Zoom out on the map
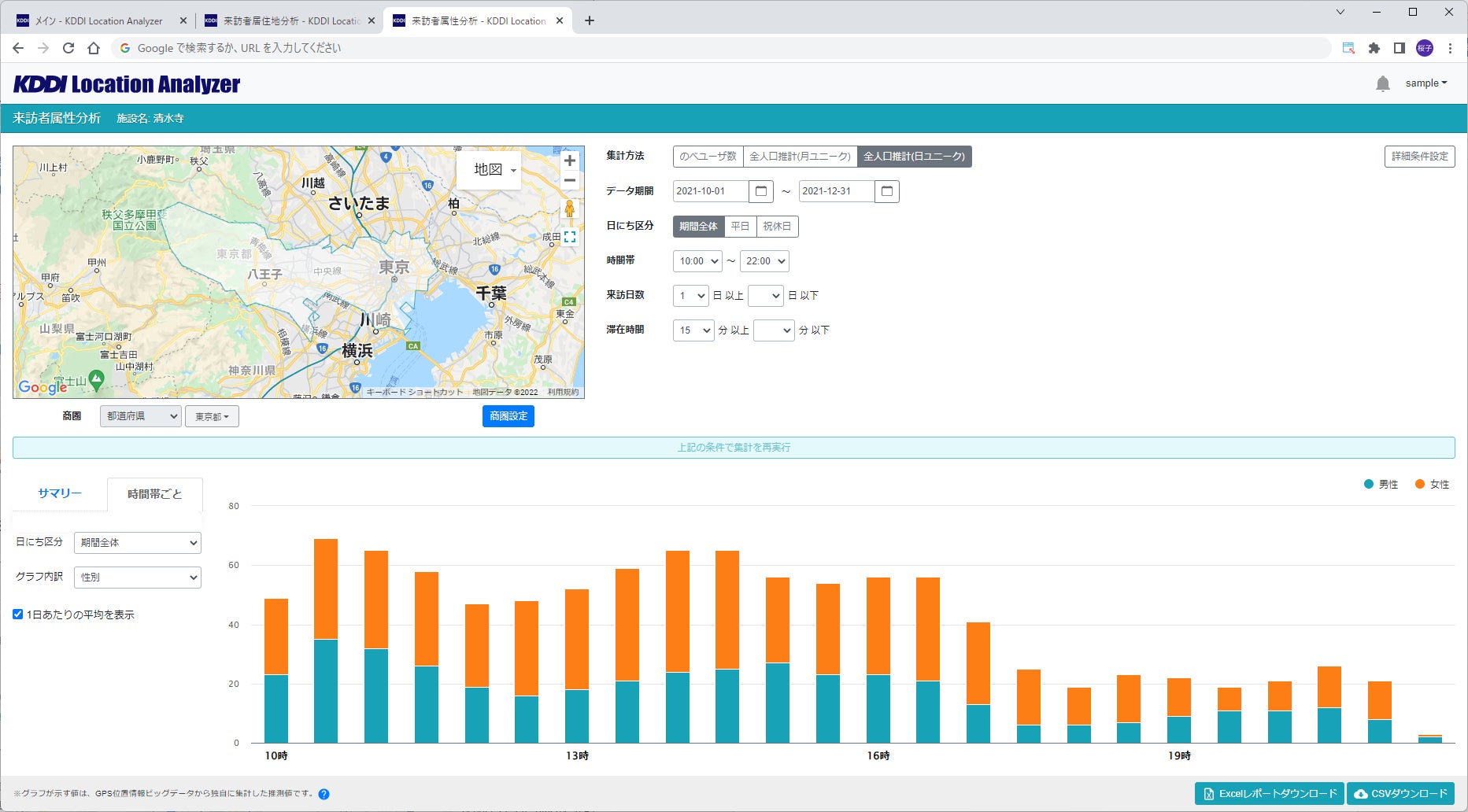The image size is (1468, 812). (x=569, y=181)
